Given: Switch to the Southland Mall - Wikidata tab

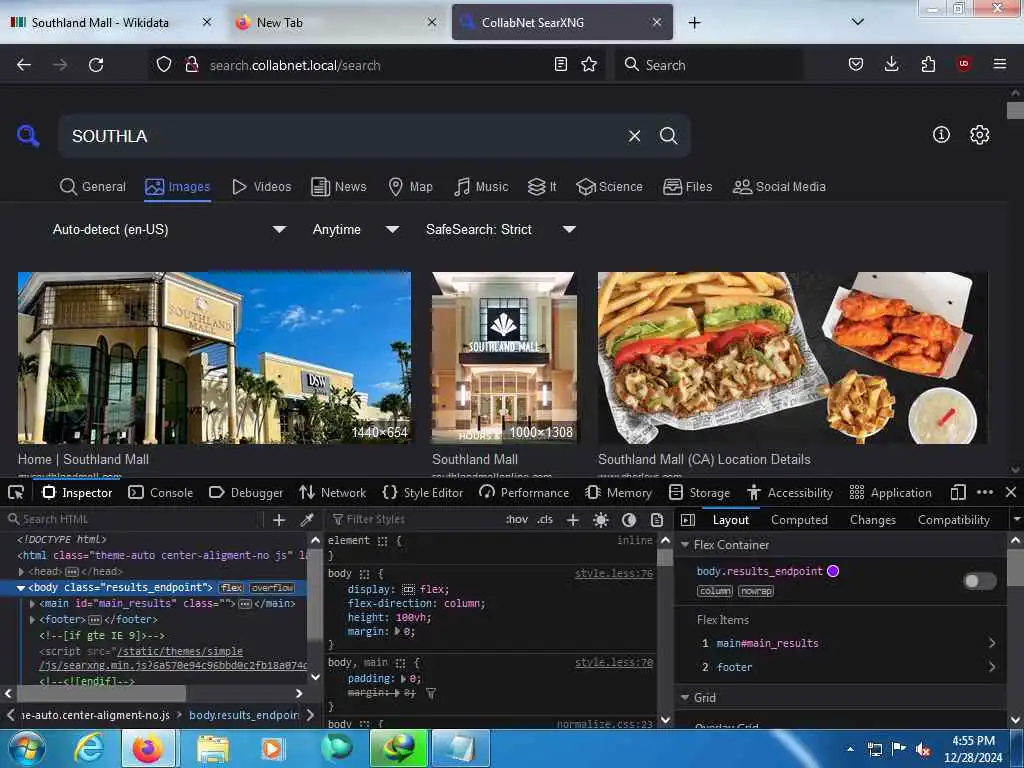Looking at the screenshot, I should pyautogui.click(x=110, y=22).
